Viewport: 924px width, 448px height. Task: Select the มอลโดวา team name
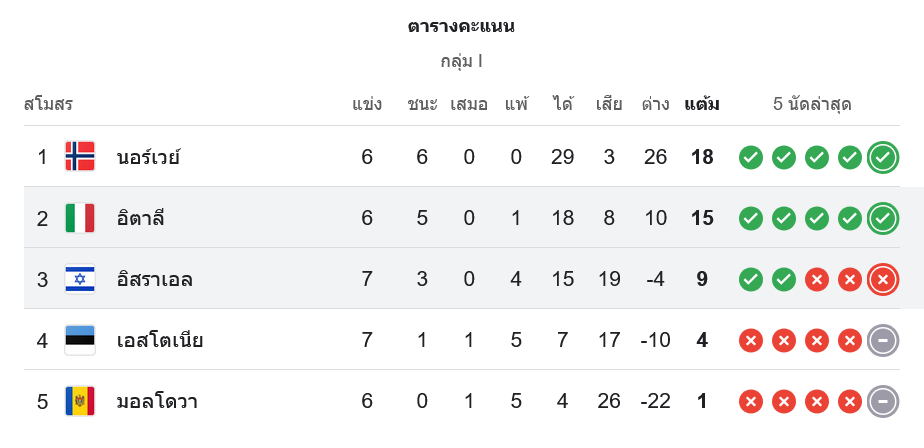(156, 401)
